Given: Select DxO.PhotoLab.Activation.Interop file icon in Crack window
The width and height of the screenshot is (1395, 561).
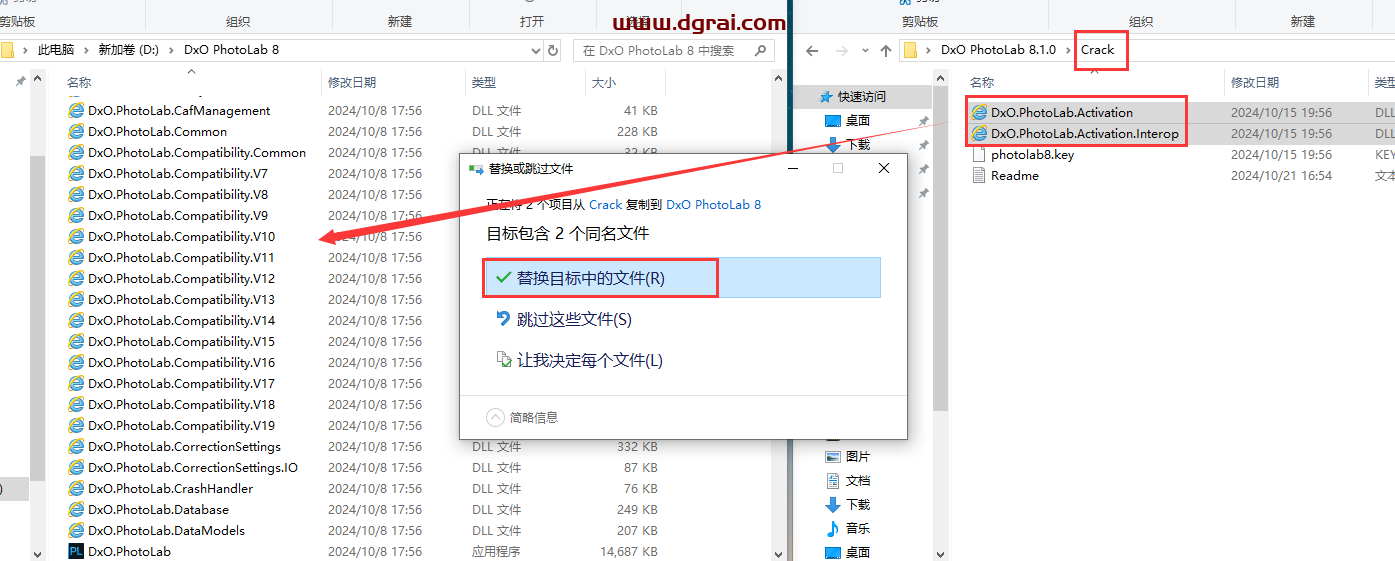Looking at the screenshot, I should [979, 133].
